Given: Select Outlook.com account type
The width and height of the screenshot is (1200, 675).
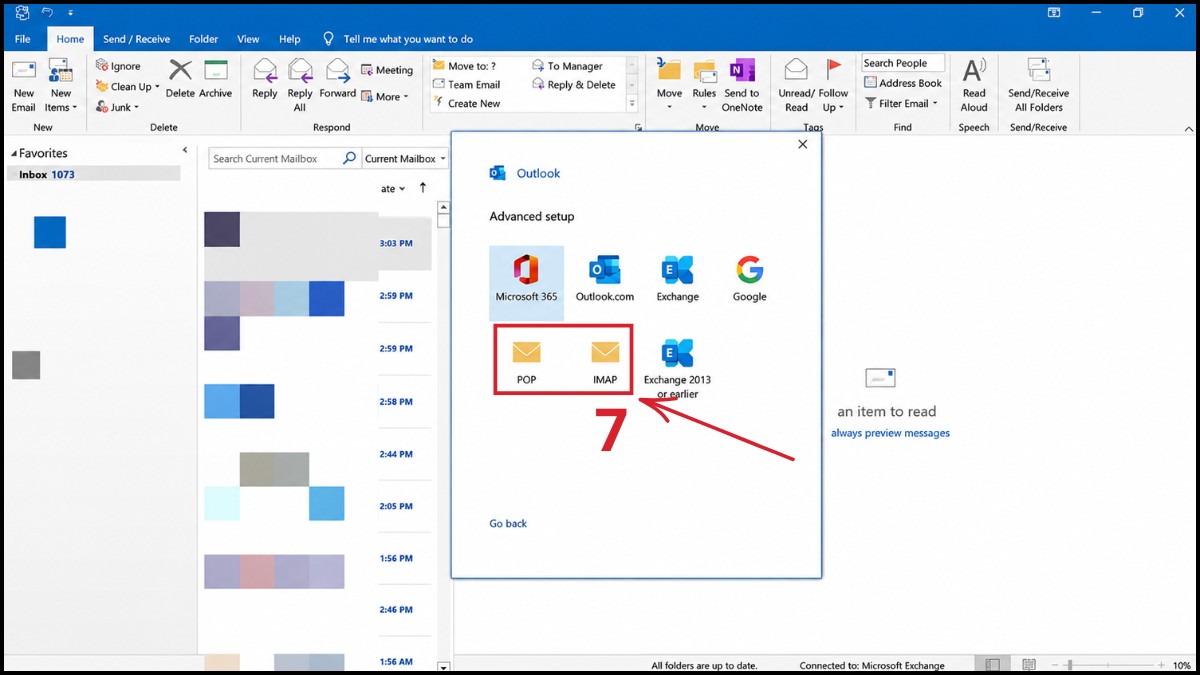Looking at the screenshot, I should click(604, 279).
